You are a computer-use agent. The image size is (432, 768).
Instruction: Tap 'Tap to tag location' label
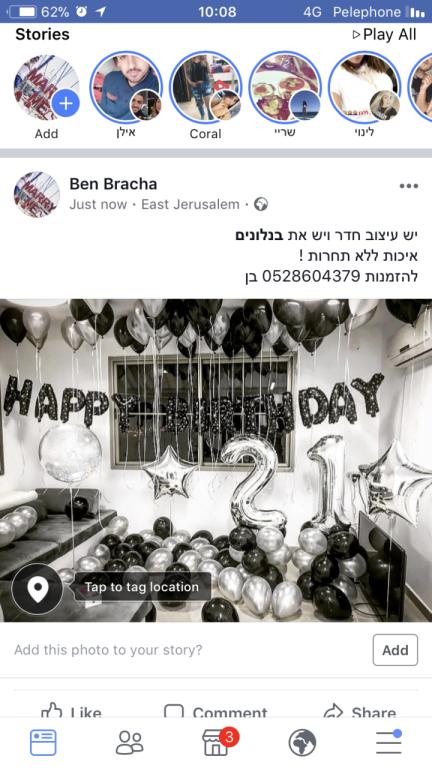(142, 587)
